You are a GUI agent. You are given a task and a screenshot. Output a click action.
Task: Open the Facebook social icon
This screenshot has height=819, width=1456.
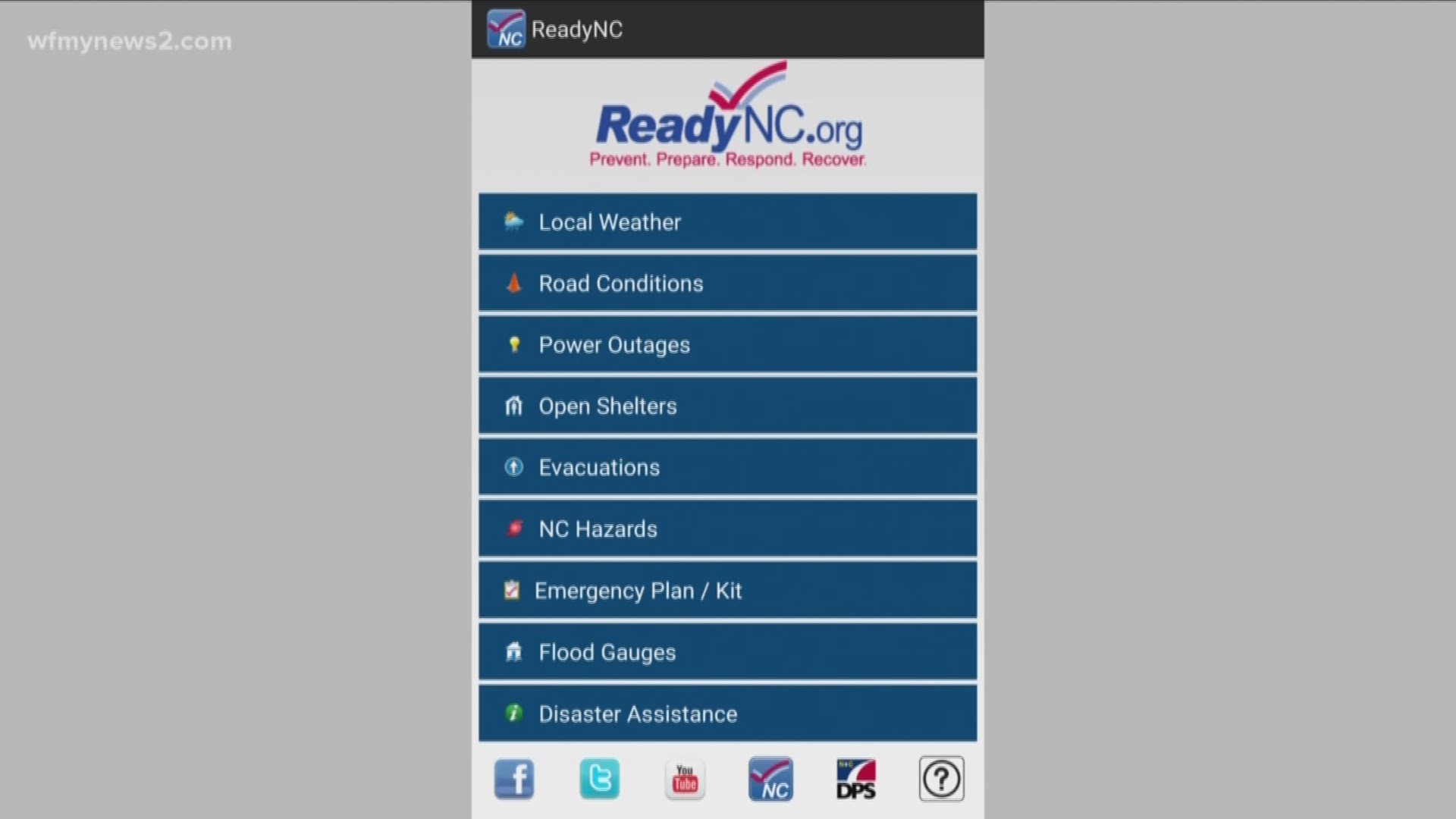coord(514,779)
